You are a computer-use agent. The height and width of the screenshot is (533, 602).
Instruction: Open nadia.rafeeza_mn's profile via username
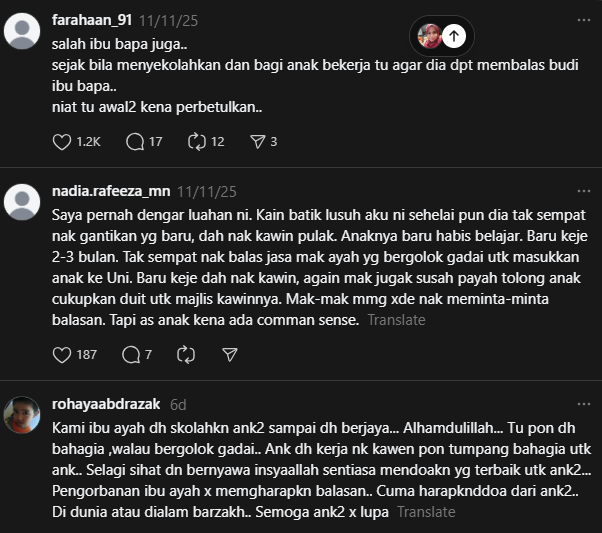109,190
